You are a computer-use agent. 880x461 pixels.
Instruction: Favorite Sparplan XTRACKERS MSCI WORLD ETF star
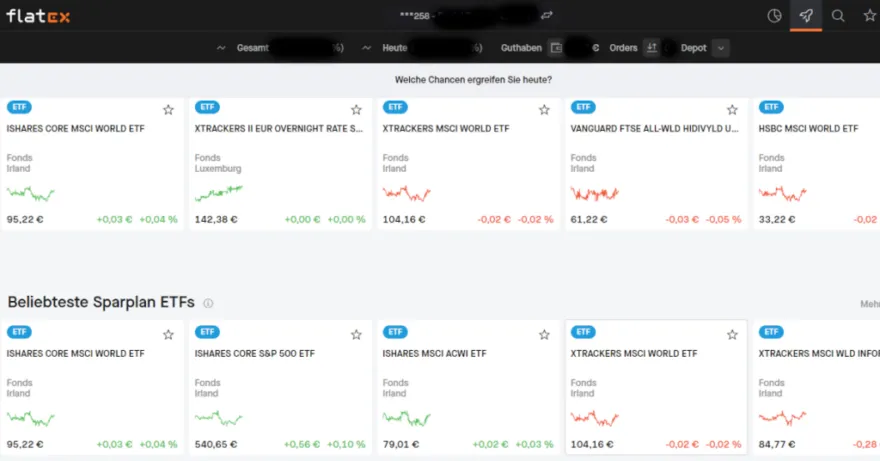coord(732,335)
